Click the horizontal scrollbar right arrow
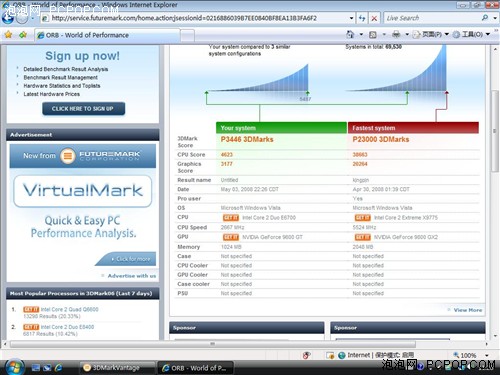Viewport: 500px width, 375px height. coord(487,344)
